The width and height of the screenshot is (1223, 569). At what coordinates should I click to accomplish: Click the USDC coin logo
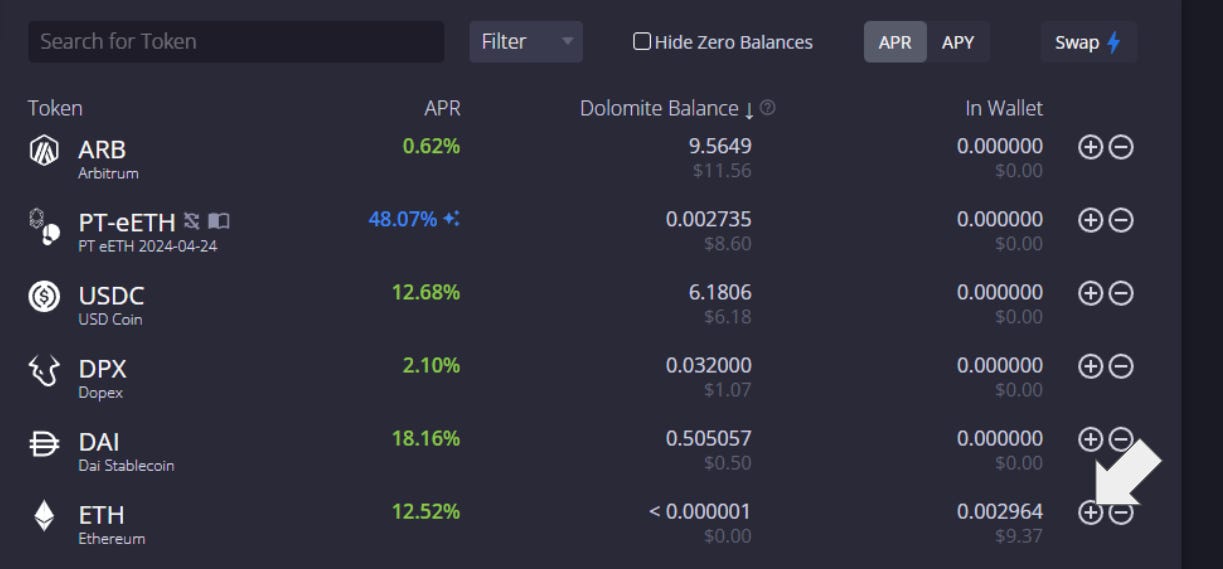click(44, 296)
